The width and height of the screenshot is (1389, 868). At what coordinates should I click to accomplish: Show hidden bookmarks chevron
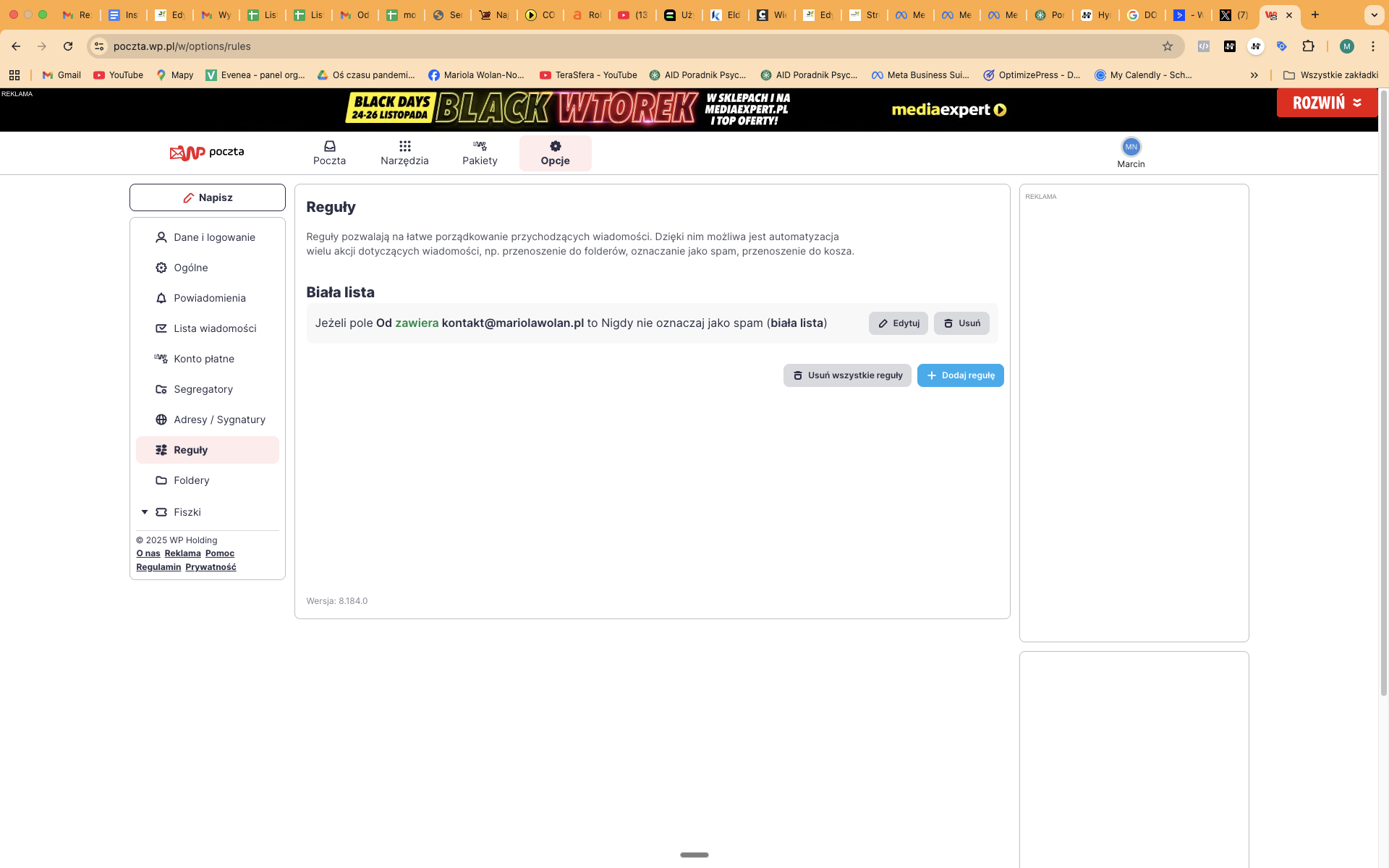tap(1254, 75)
